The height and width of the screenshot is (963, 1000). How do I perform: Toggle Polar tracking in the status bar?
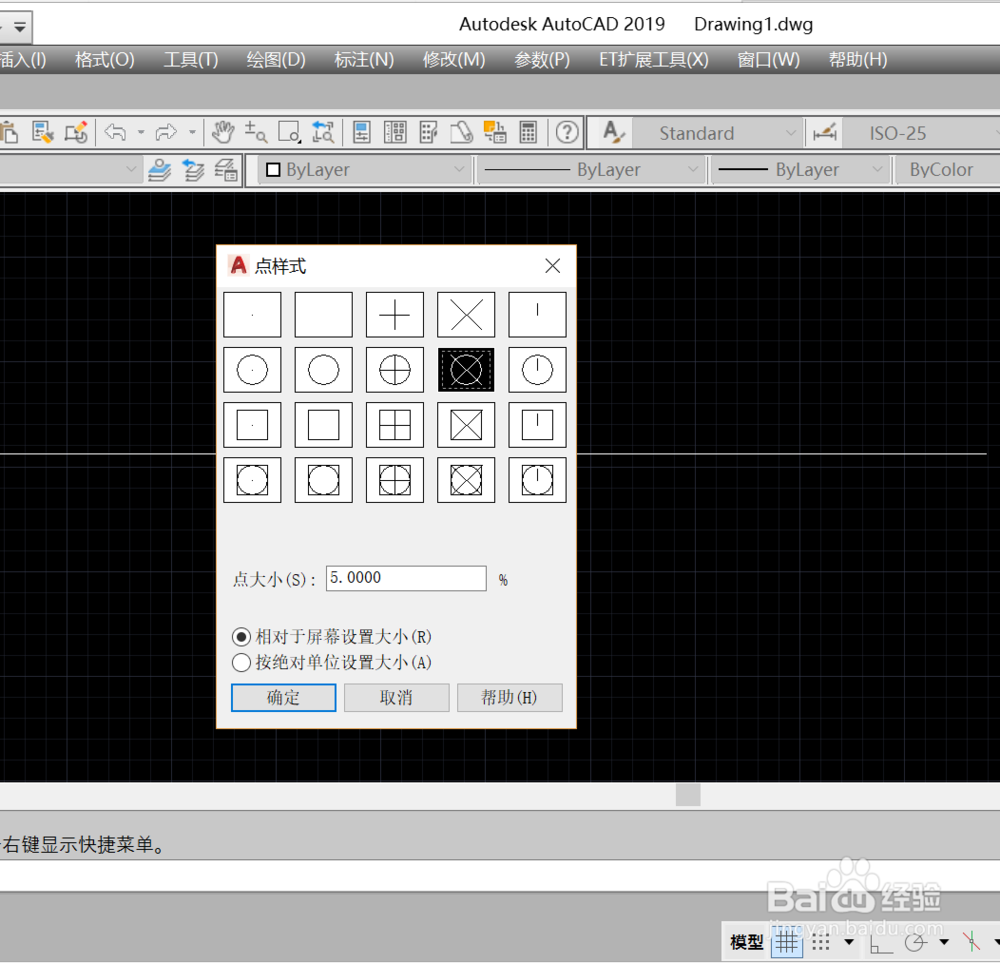915,942
